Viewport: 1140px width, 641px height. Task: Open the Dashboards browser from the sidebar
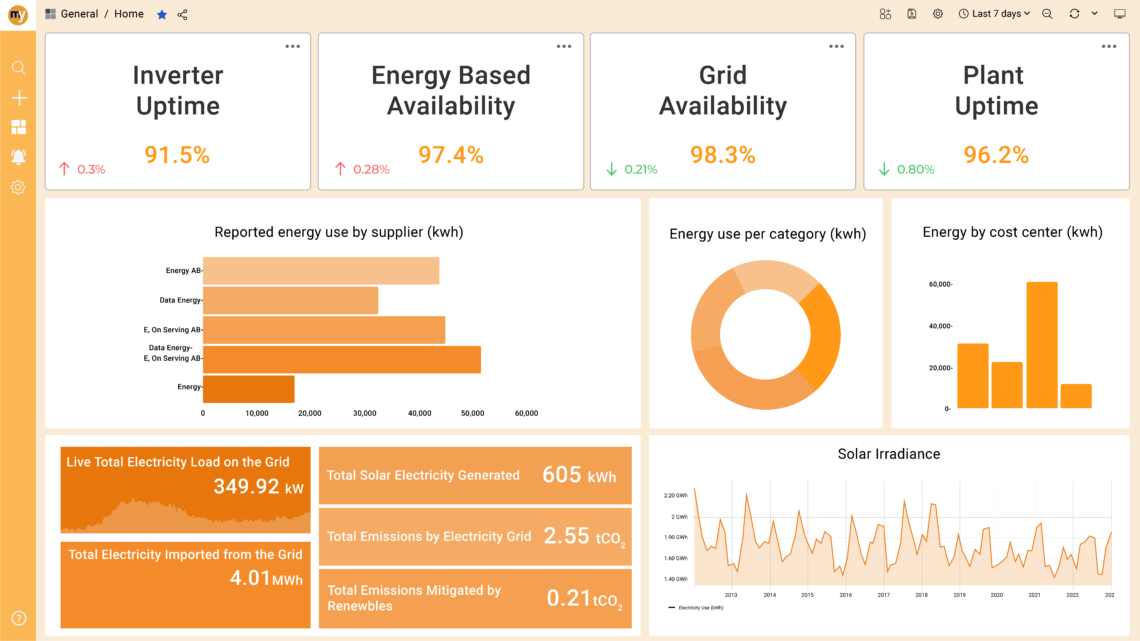click(17, 127)
